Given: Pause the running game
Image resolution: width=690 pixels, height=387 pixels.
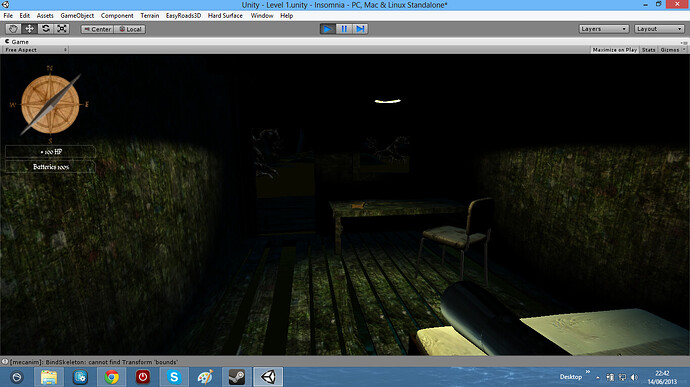Looking at the screenshot, I should (344, 29).
